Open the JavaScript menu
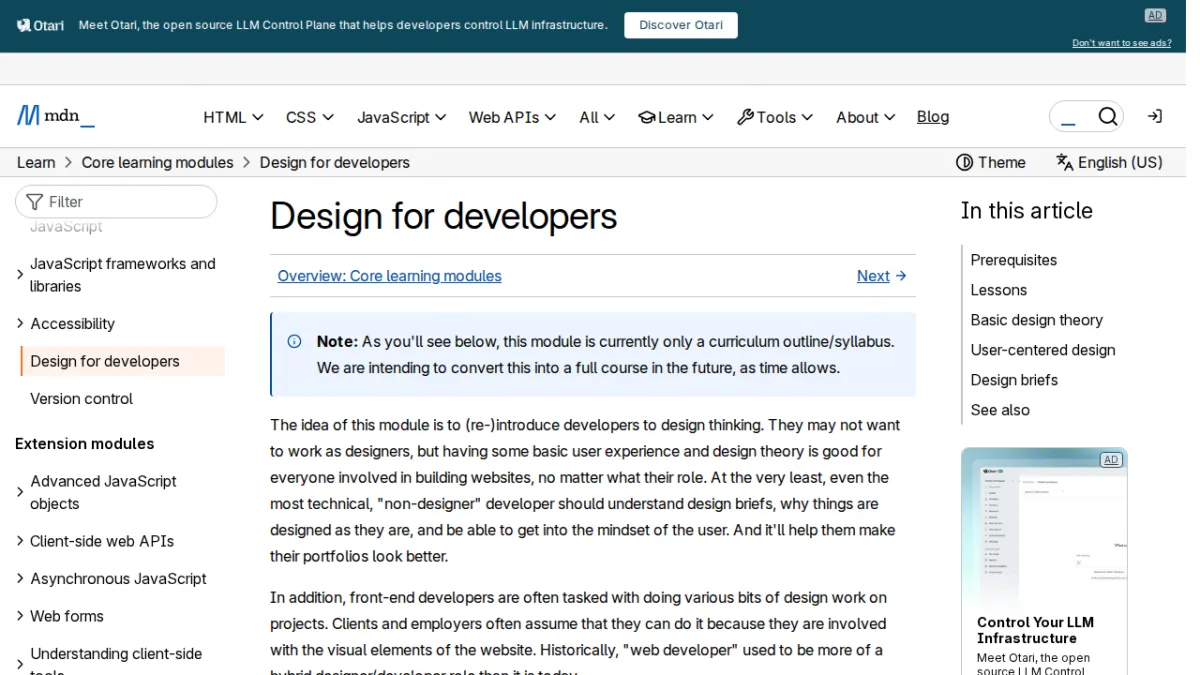This screenshot has width=1200, height=675. [x=402, y=117]
